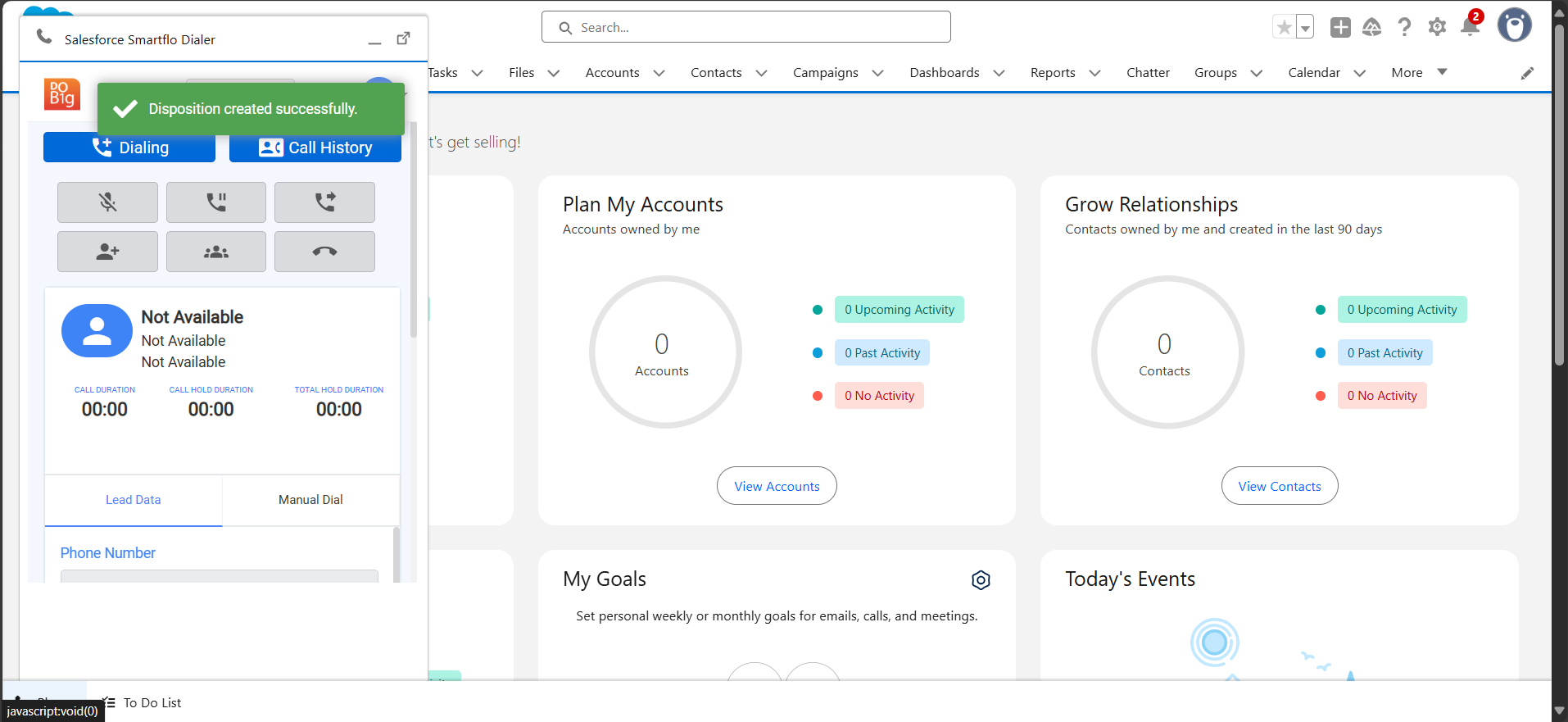Click the View Accounts button

(777, 486)
